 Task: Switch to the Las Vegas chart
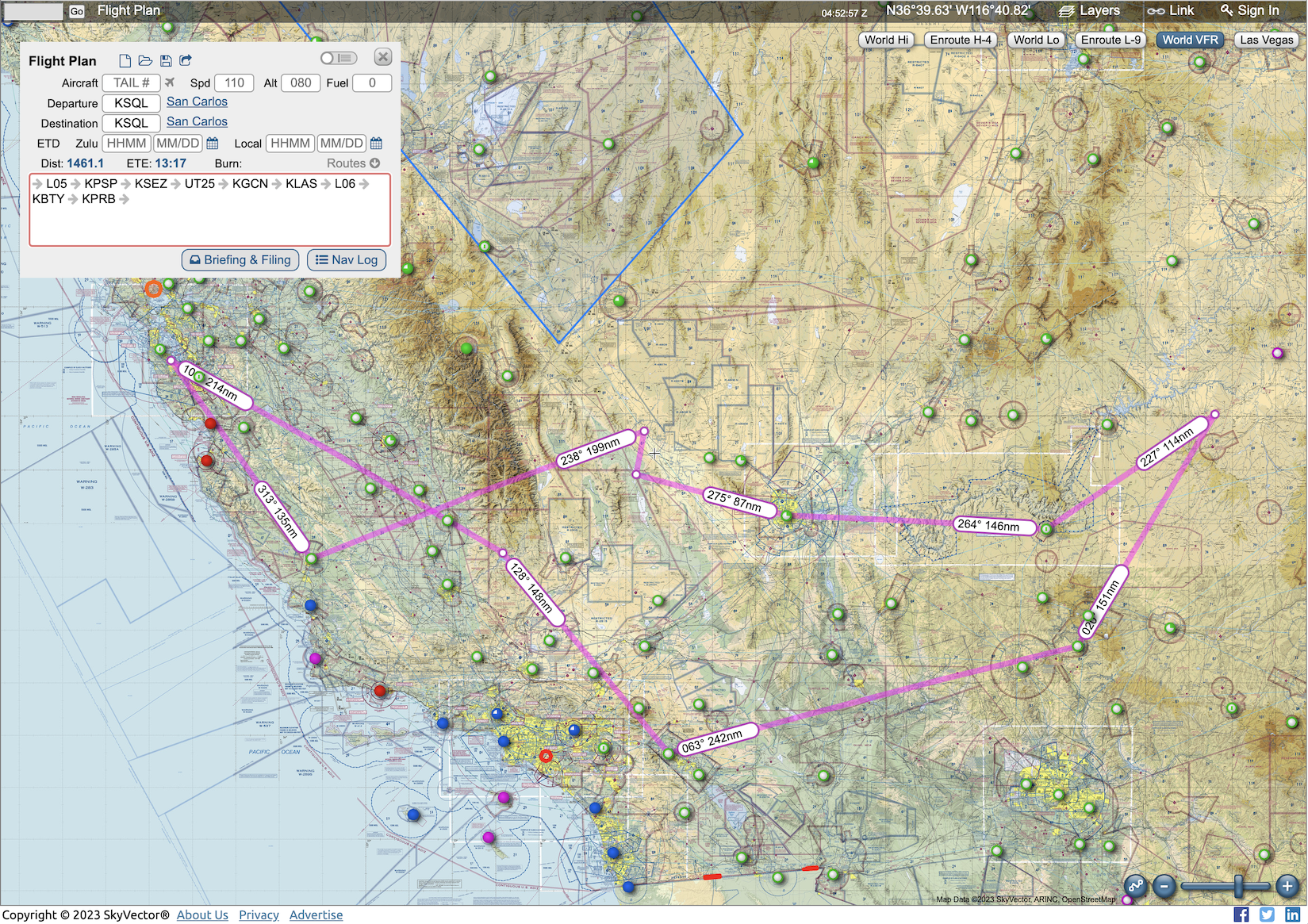point(1266,40)
